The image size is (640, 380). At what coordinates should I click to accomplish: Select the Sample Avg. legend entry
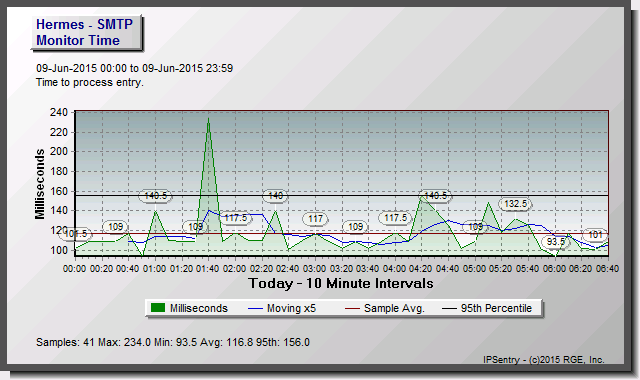point(385,309)
